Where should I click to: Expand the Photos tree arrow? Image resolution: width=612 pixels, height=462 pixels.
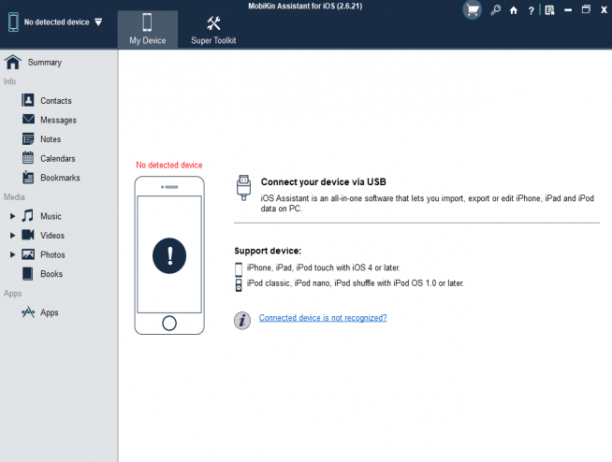pyautogui.click(x=12, y=255)
